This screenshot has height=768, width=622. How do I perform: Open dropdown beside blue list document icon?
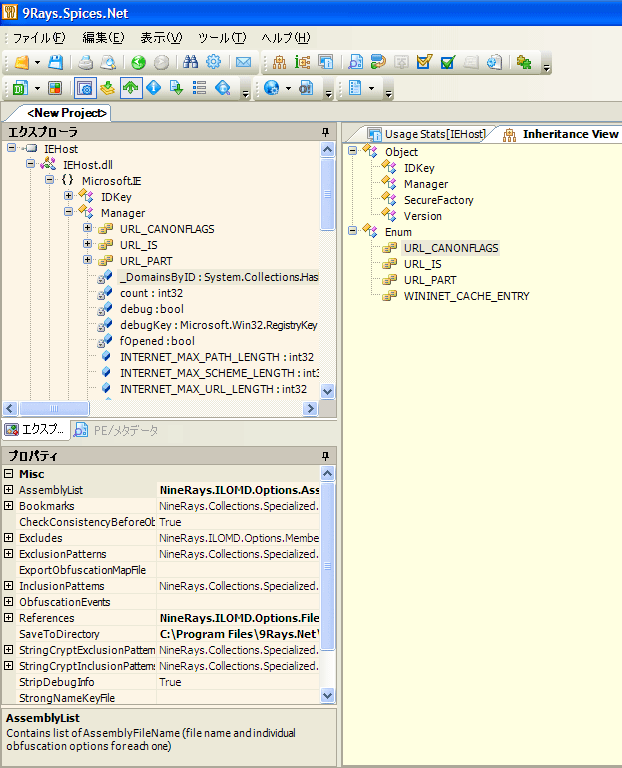371,89
